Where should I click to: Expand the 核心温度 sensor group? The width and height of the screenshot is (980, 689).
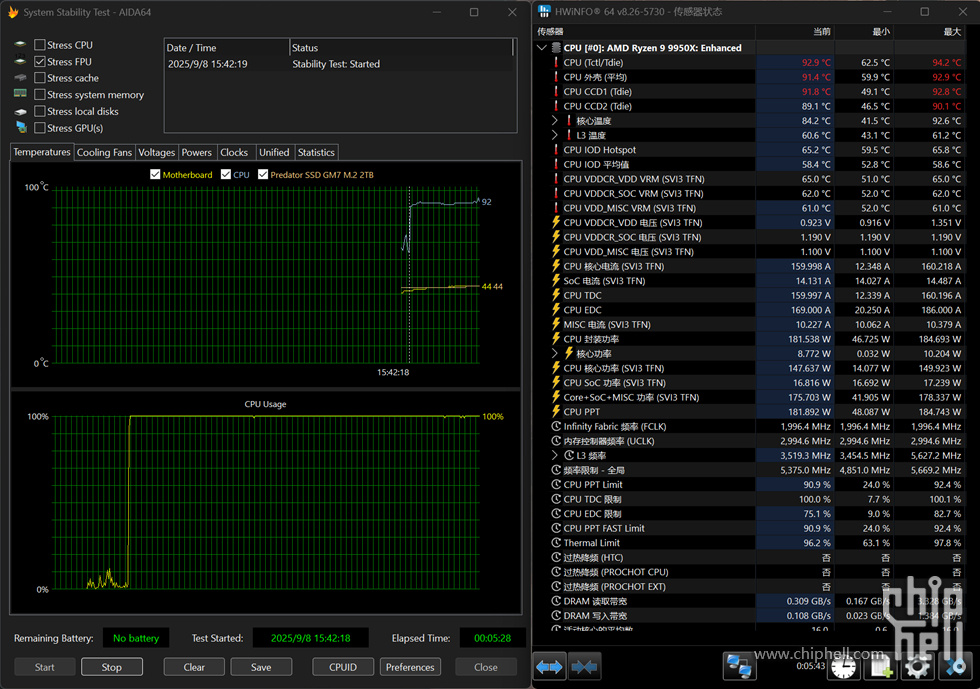click(554, 120)
